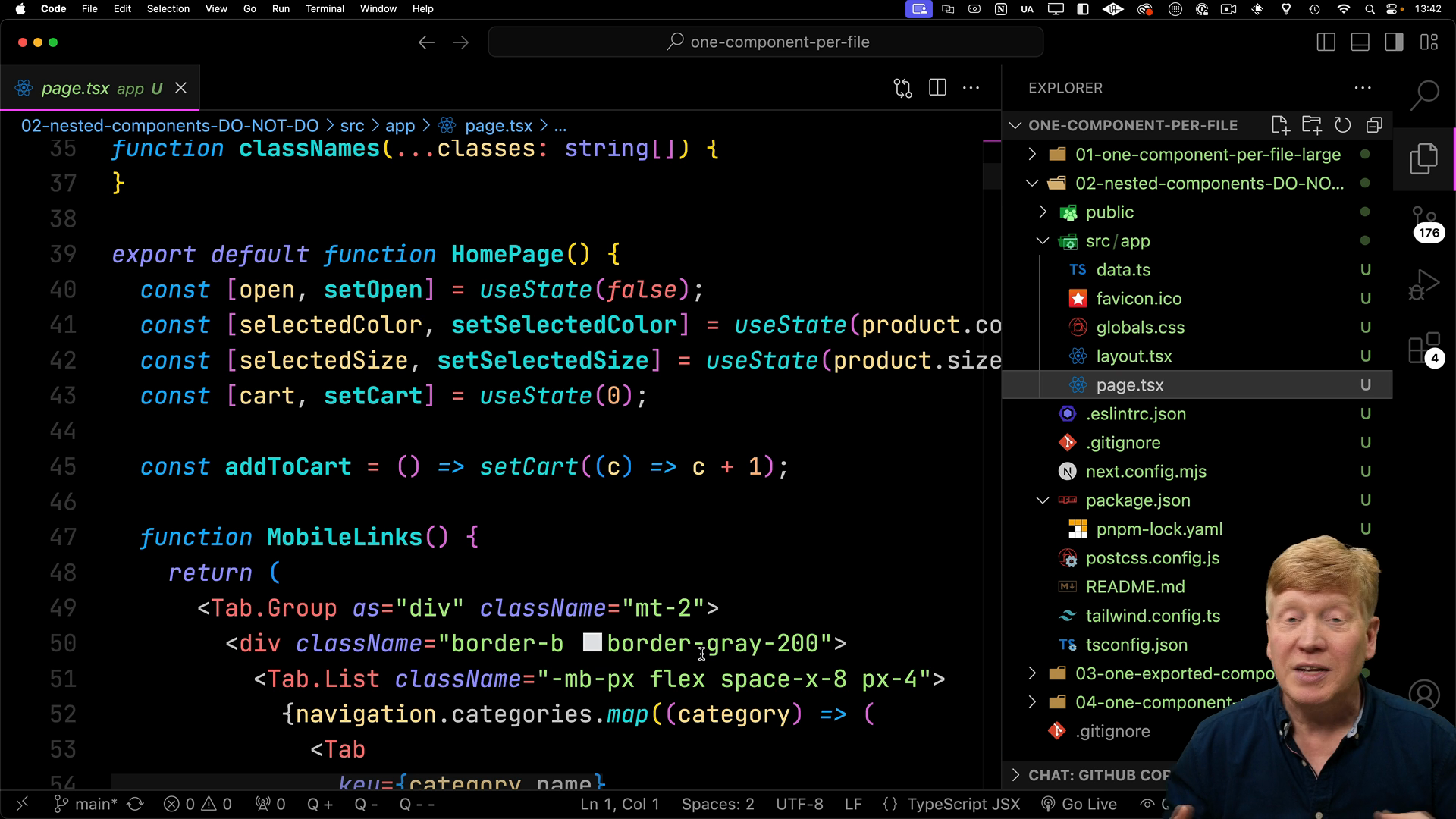This screenshot has width=1456, height=819.
Task: Click sync changes icon in status bar
Action: [136, 804]
